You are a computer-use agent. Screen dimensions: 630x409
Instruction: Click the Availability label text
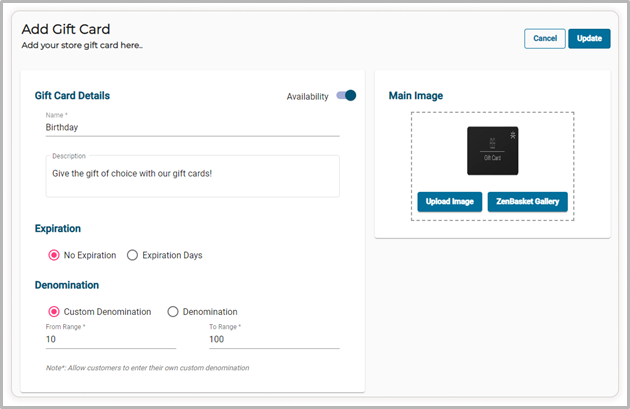coord(307,96)
